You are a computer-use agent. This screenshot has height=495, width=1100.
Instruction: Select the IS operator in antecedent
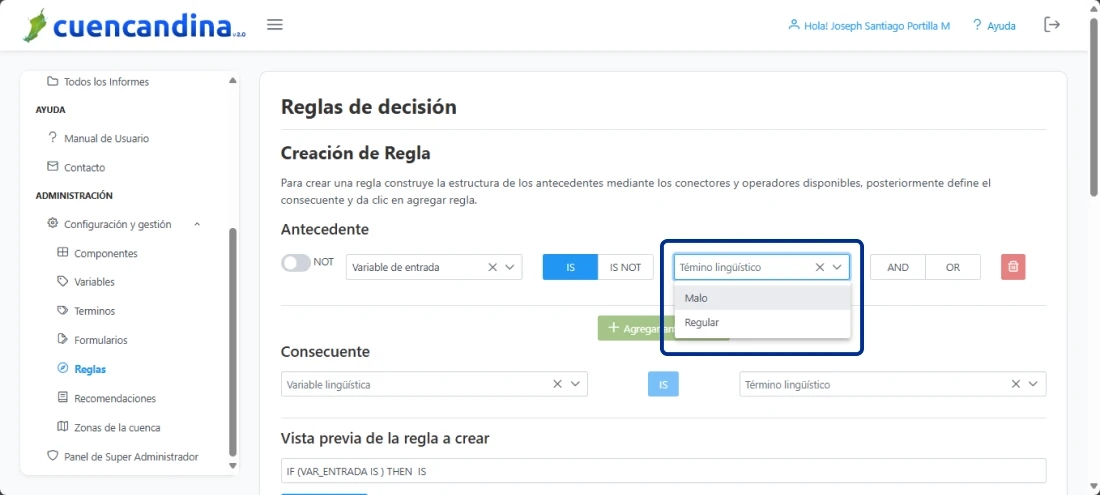coord(570,267)
